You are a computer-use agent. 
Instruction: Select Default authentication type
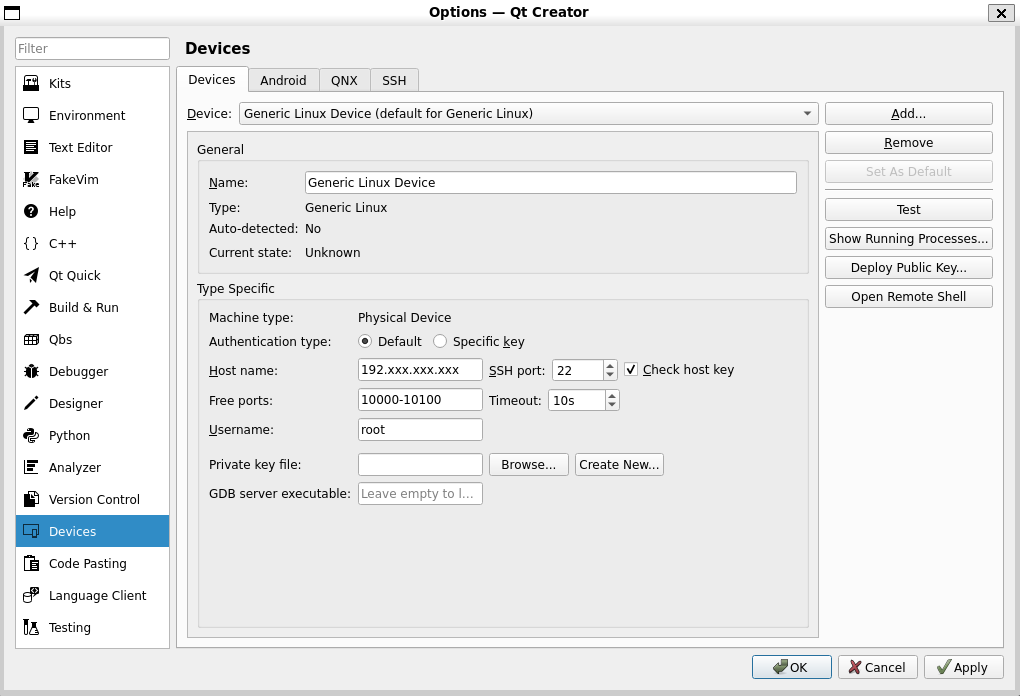(x=365, y=341)
